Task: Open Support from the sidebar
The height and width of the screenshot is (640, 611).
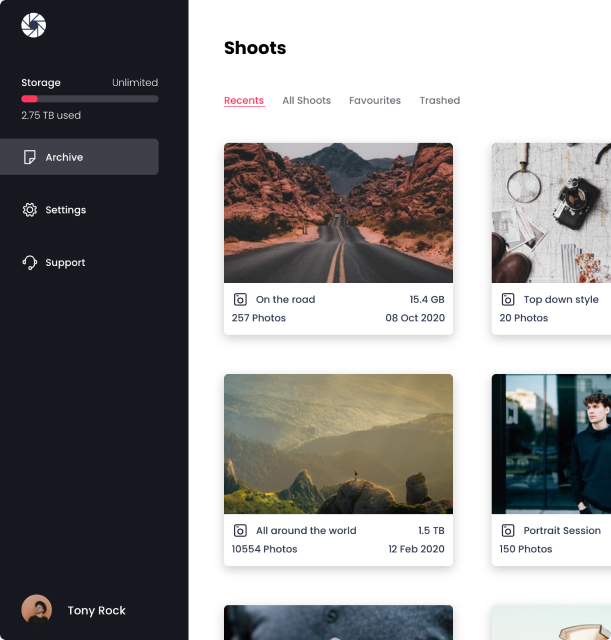Action: click(65, 263)
